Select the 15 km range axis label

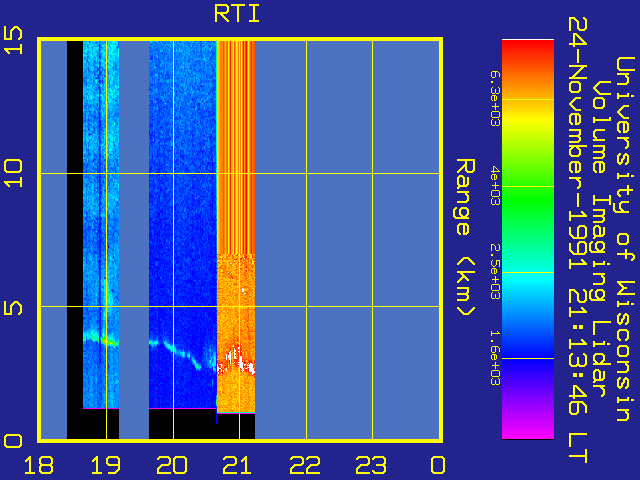pos(13,40)
